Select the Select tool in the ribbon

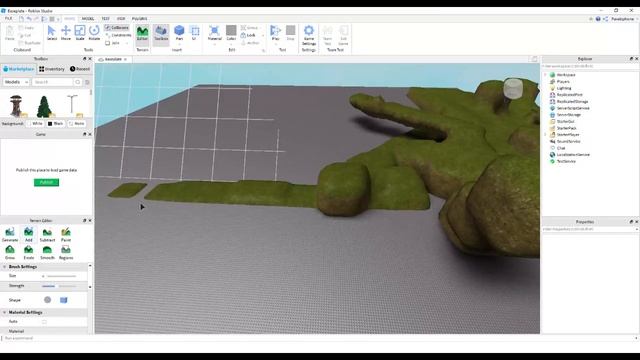(51, 33)
